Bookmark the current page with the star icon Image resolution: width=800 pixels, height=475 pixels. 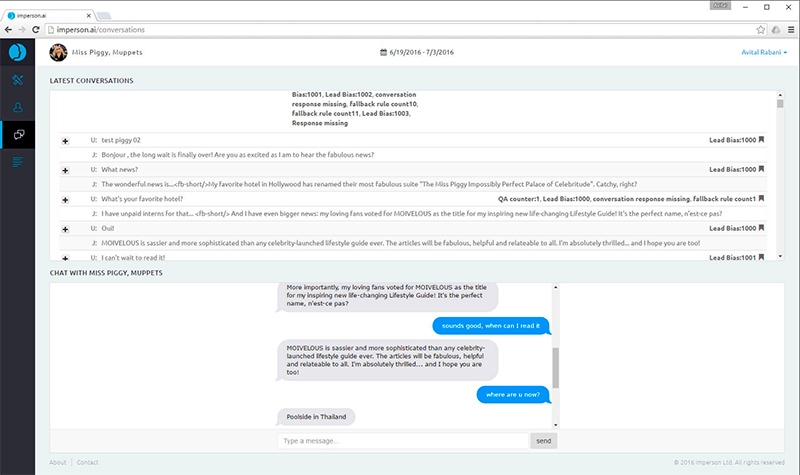tap(762, 31)
